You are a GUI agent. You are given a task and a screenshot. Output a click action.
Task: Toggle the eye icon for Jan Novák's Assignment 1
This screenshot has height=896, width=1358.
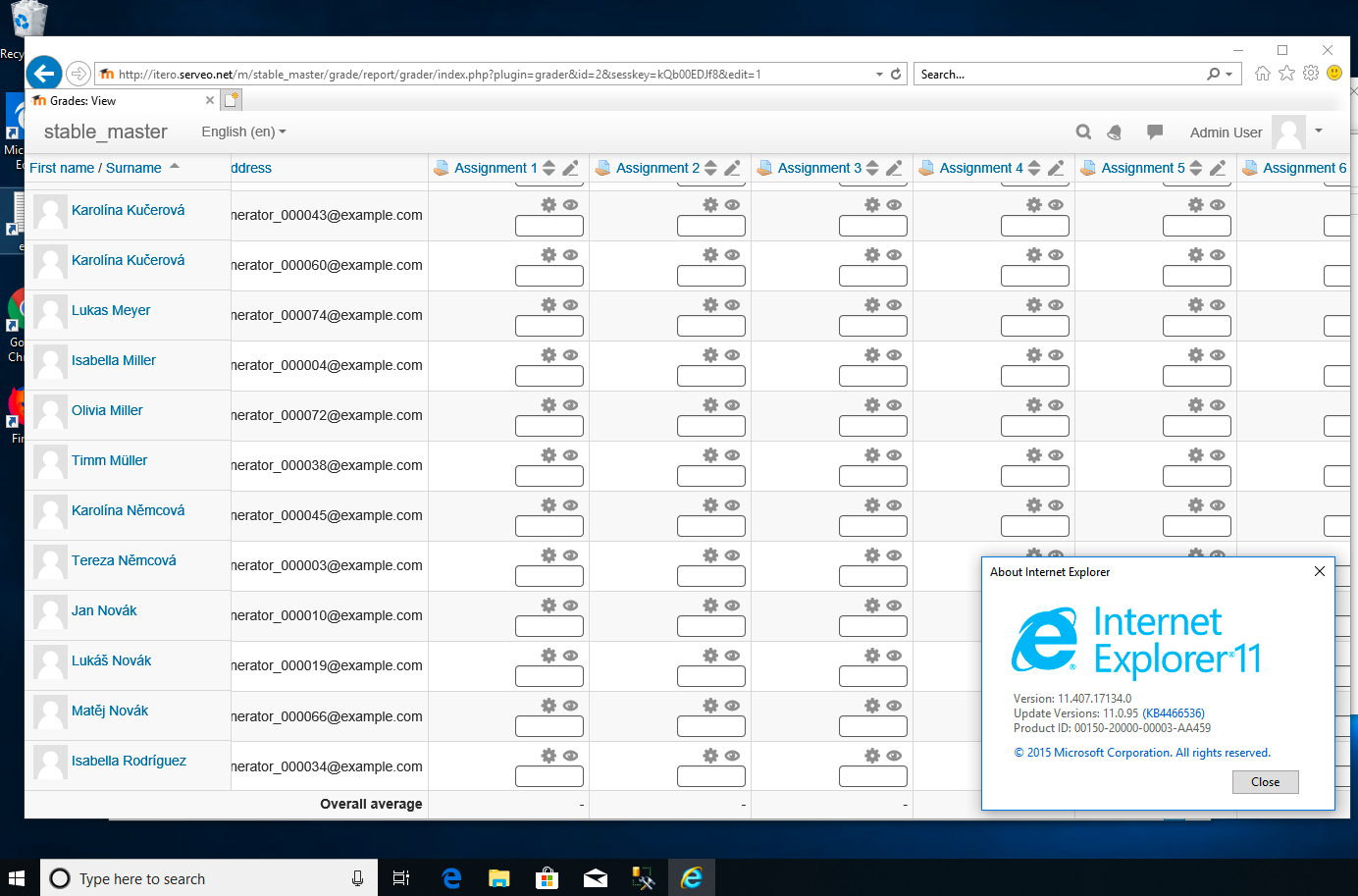(570, 606)
